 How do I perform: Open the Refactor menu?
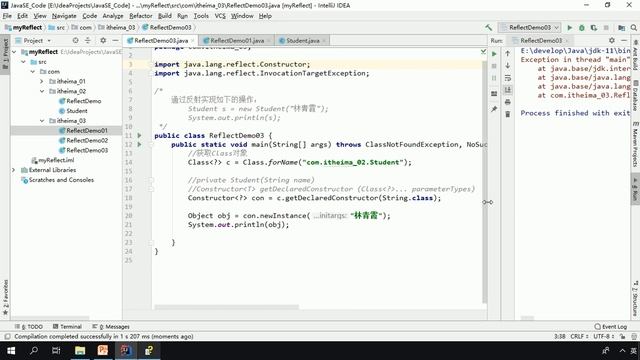click(x=140, y=16)
